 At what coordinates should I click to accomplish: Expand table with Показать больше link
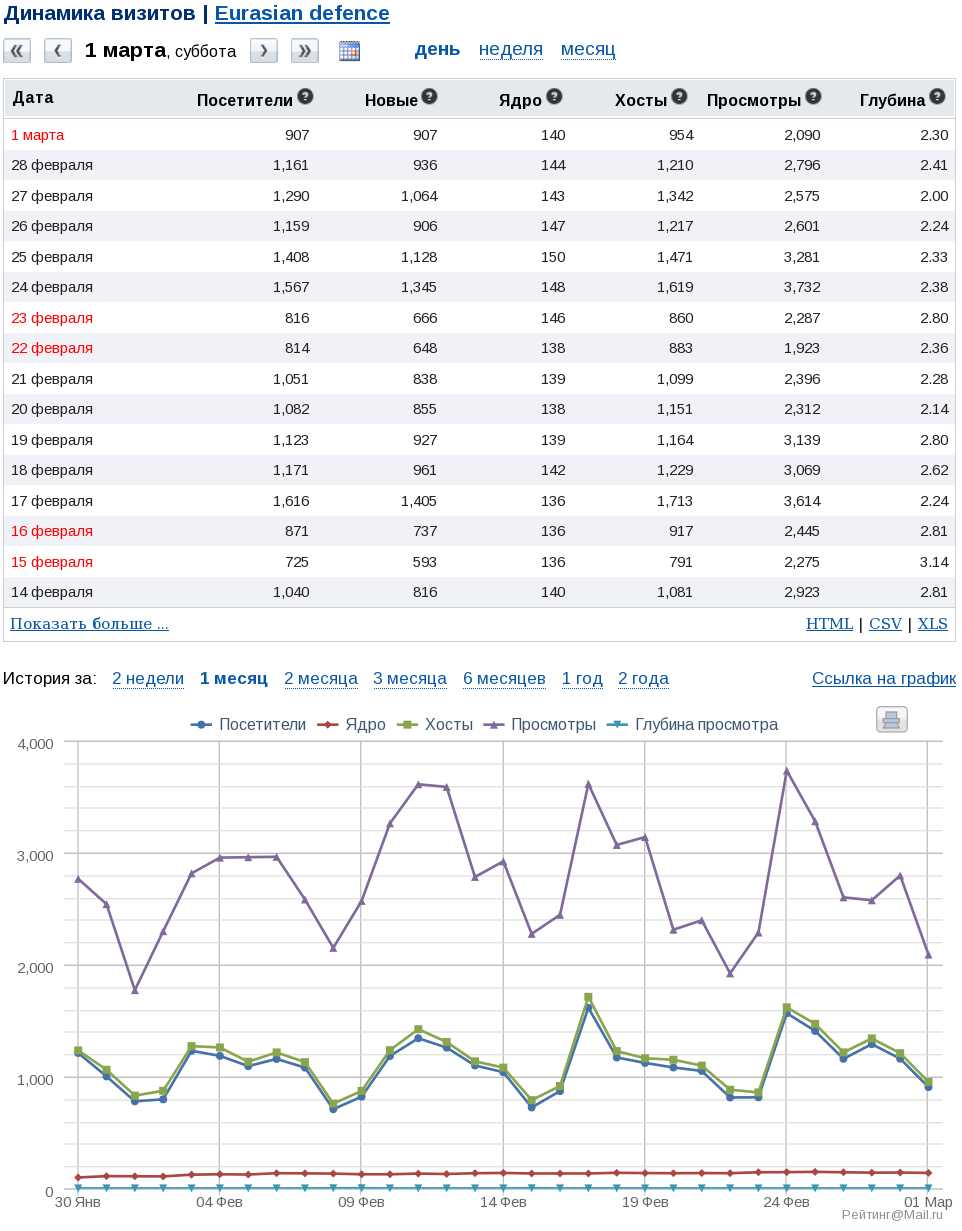coord(89,624)
